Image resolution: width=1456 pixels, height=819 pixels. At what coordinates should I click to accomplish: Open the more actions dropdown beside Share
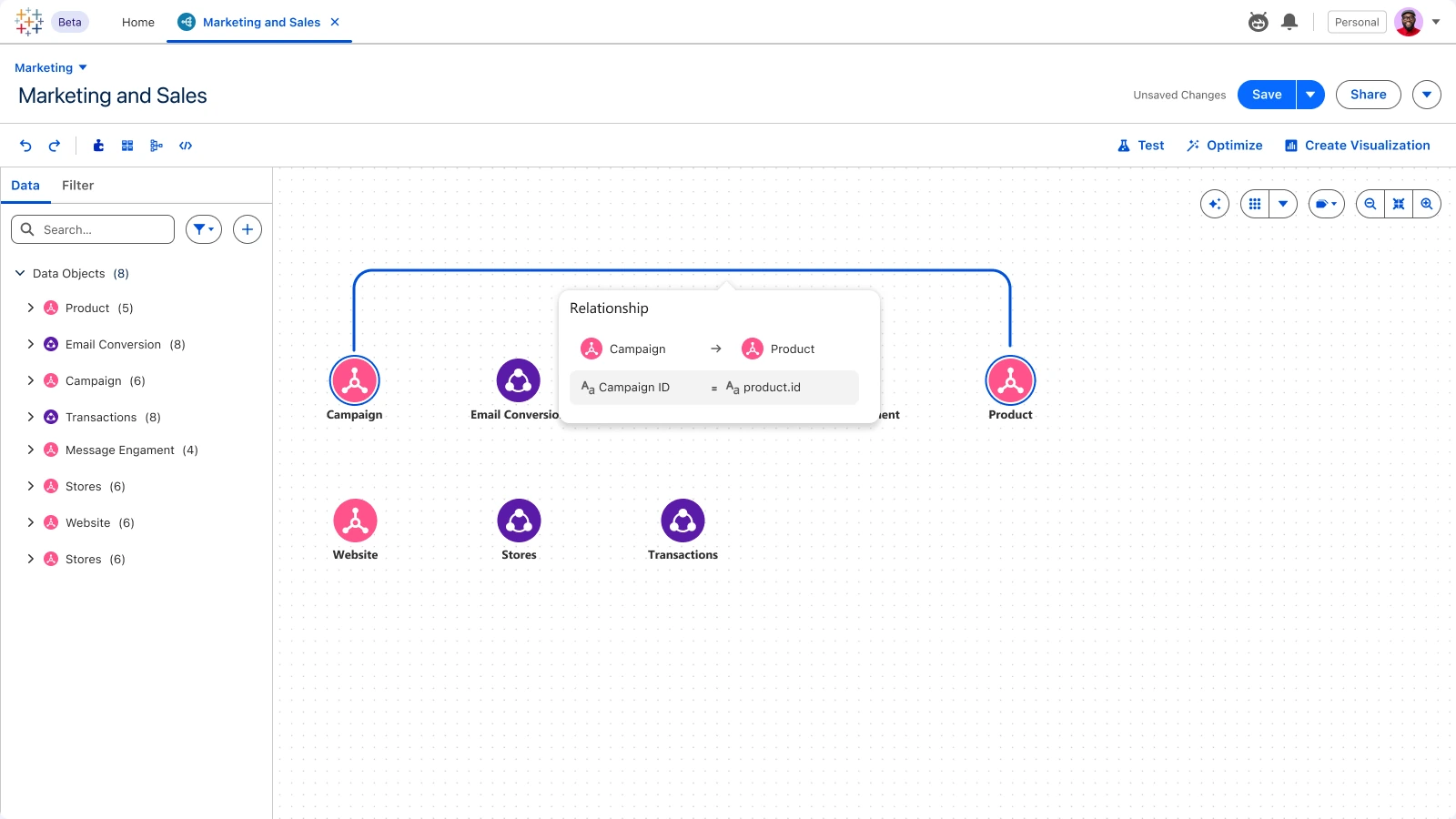pyautogui.click(x=1427, y=95)
